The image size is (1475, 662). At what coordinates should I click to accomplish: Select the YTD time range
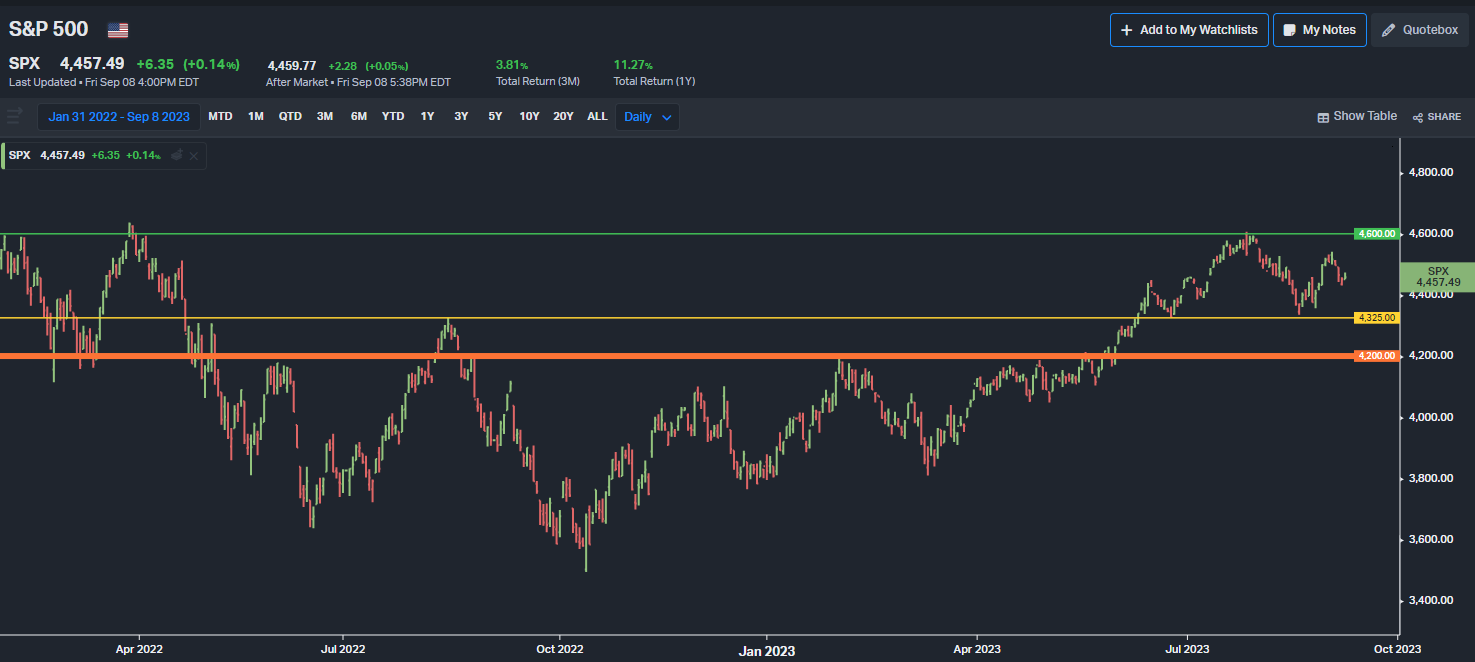point(393,117)
